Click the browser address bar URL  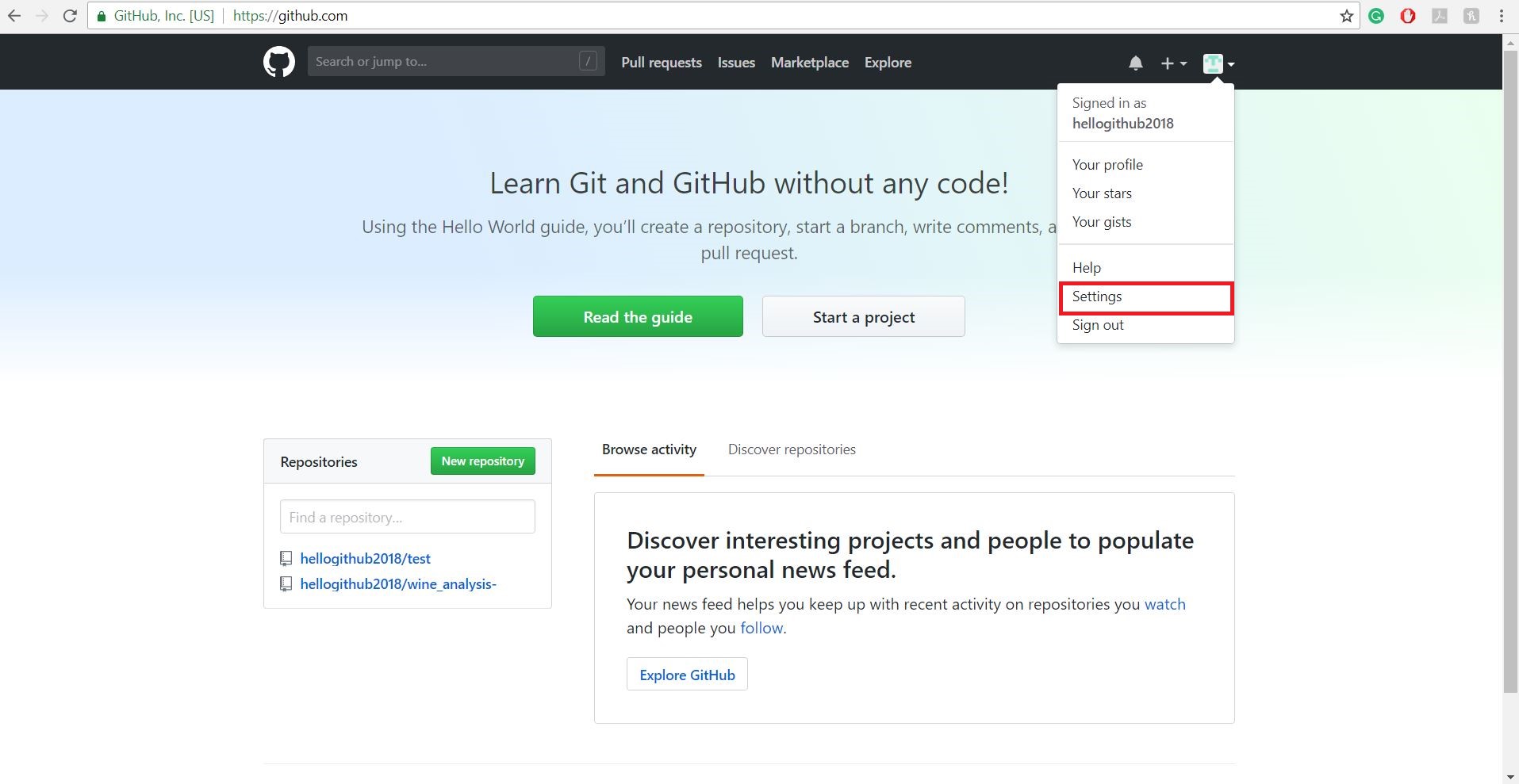pyautogui.click(x=290, y=16)
